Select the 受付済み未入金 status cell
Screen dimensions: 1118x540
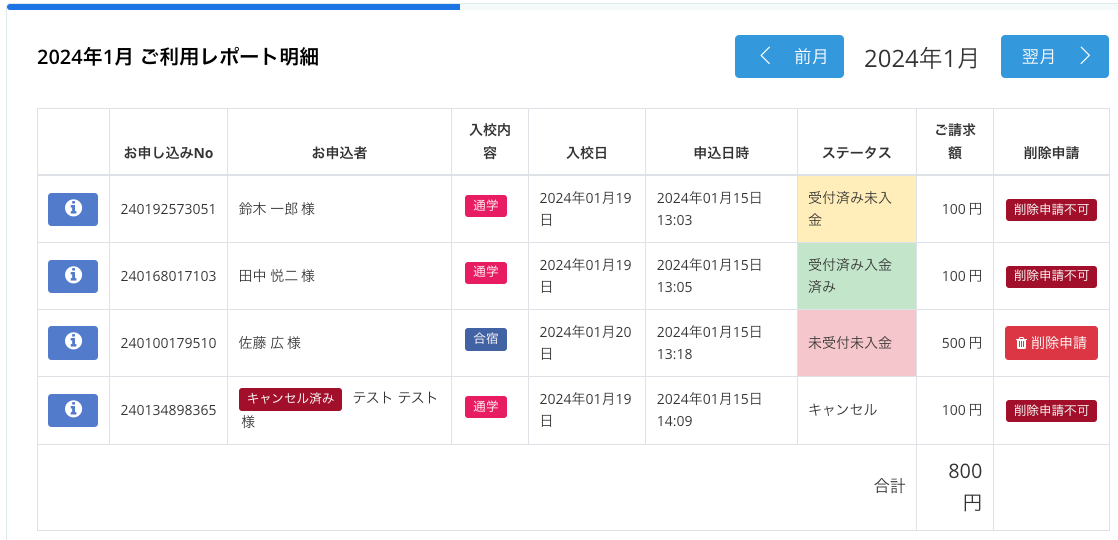click(x=856, y=209)
